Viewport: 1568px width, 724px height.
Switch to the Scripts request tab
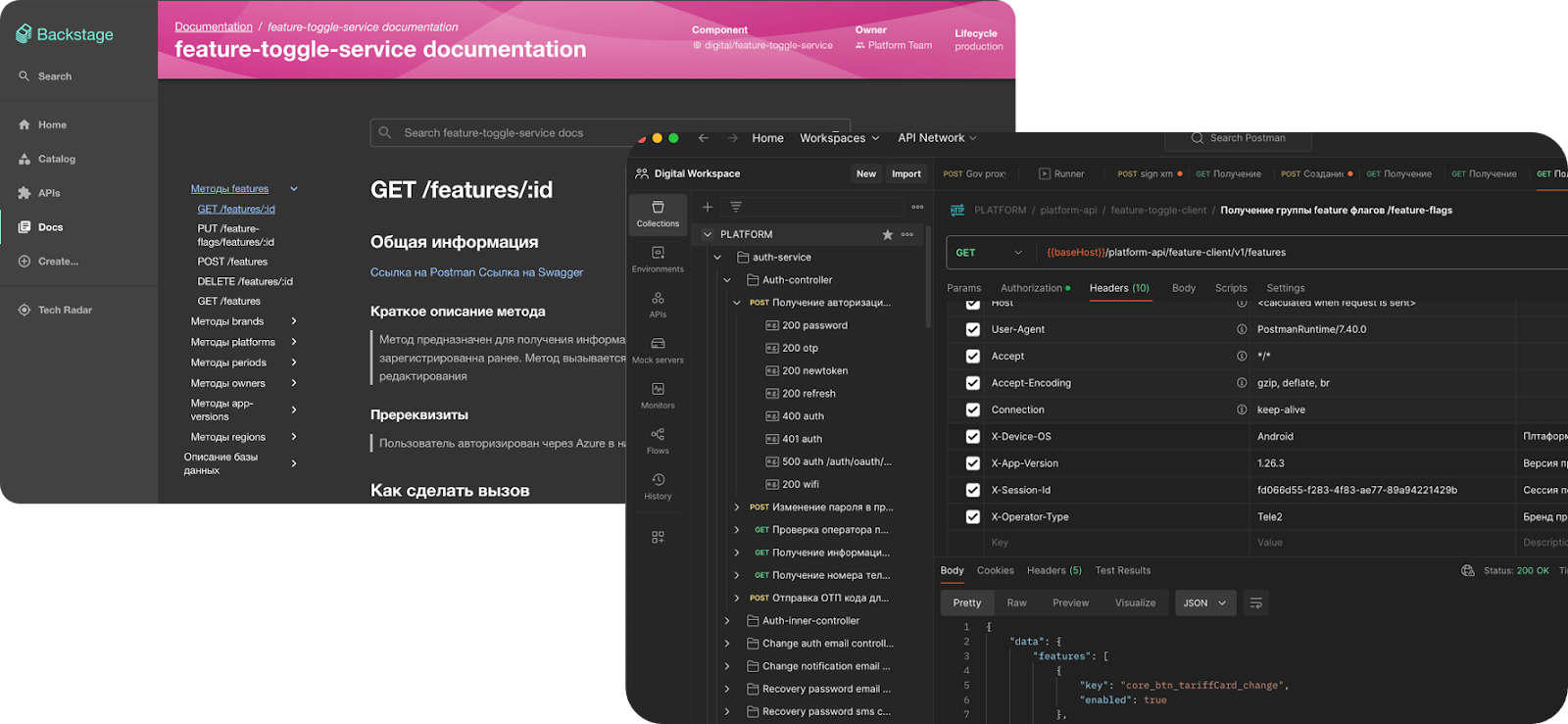[1231, 288]
